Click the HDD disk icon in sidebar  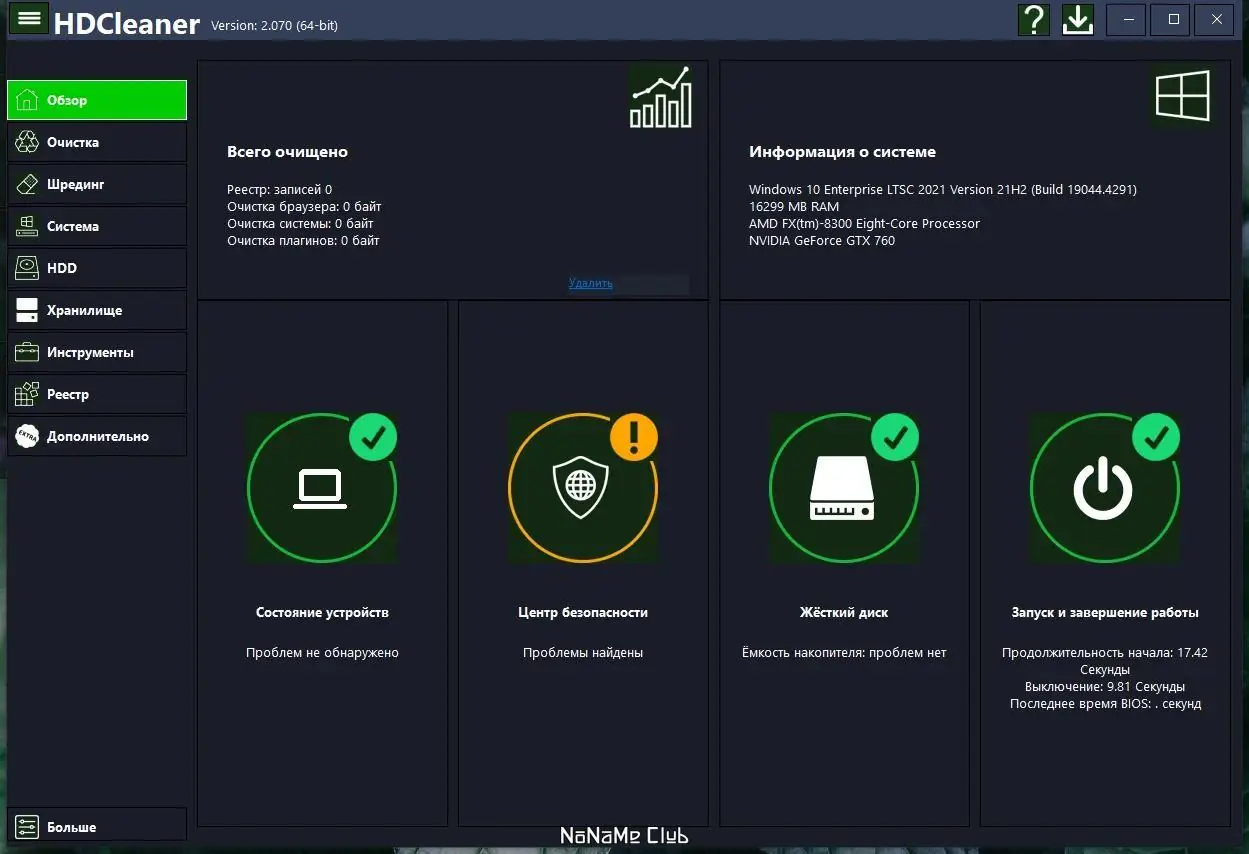(x=27, y=268)
